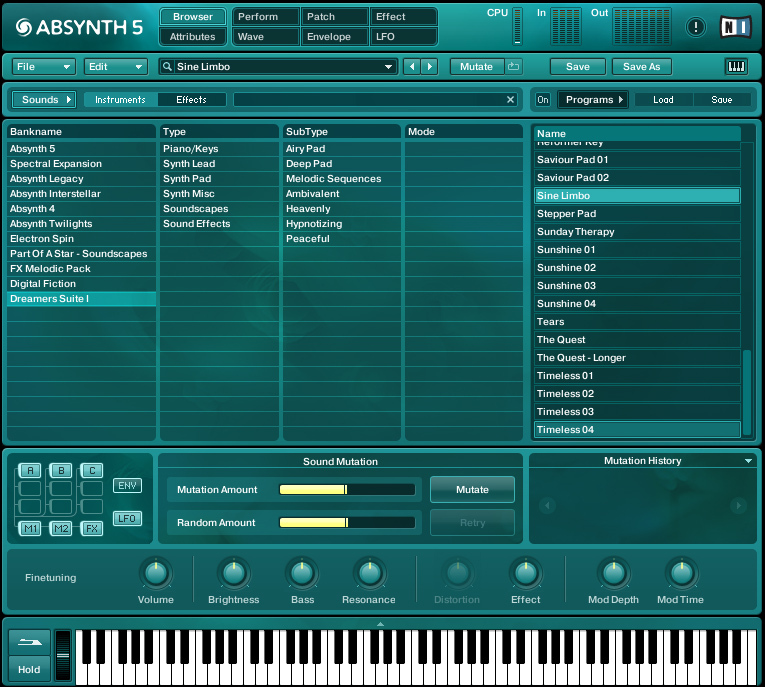Adjust the Mutation Amount slider
Image resolution: width=765 pixels, height=687 pixels.
click(347, 489)
